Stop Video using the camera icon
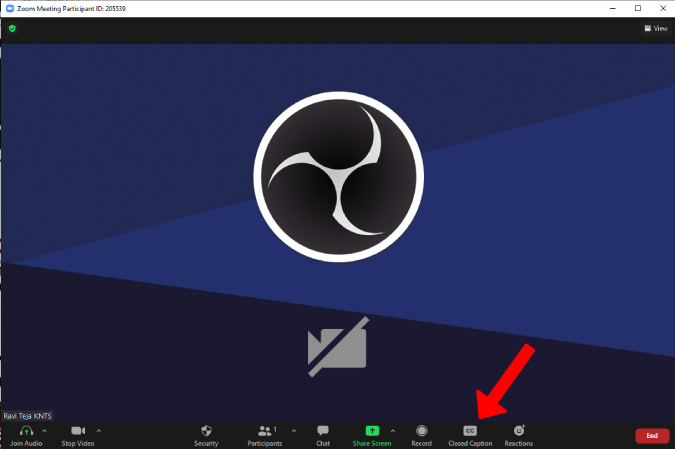 tap(78, 430)
